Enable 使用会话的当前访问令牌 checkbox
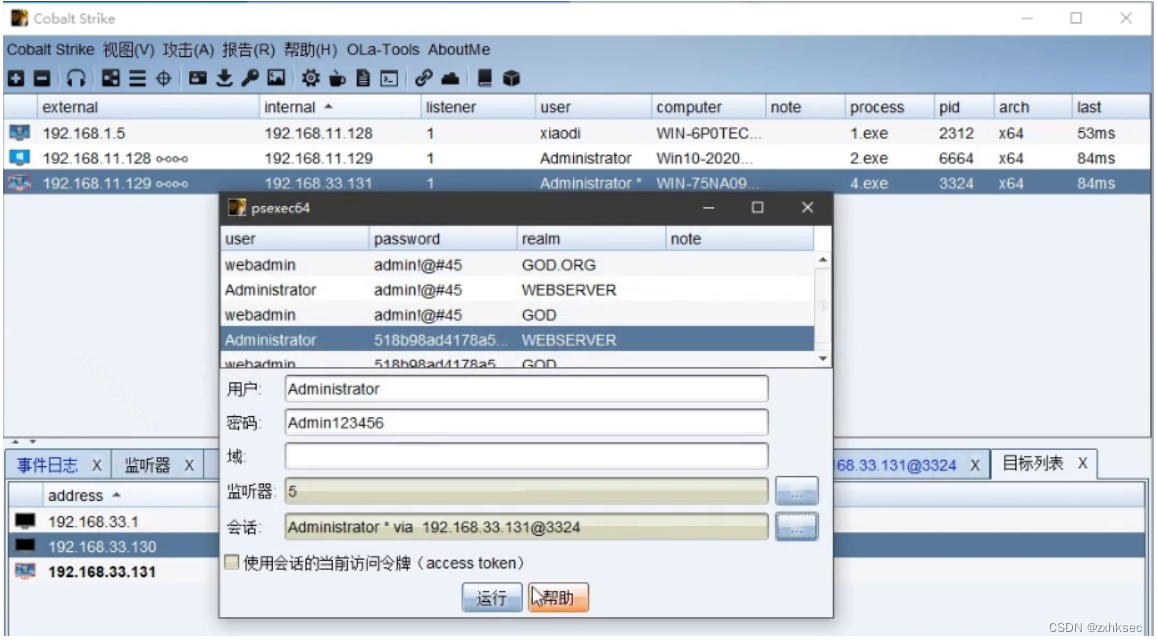The height and width of the screenshot is (642, 1157). [230, 562]
